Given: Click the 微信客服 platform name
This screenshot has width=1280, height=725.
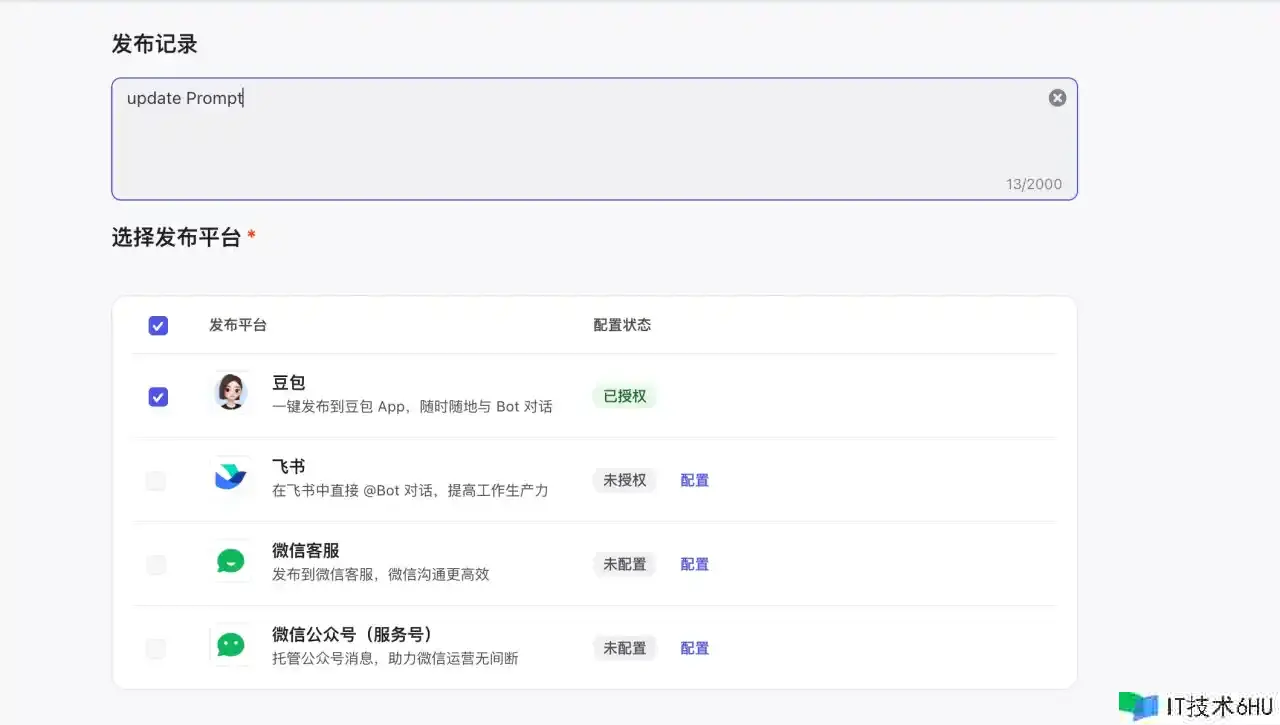Looking at the screenshot, I should [306, 551].
